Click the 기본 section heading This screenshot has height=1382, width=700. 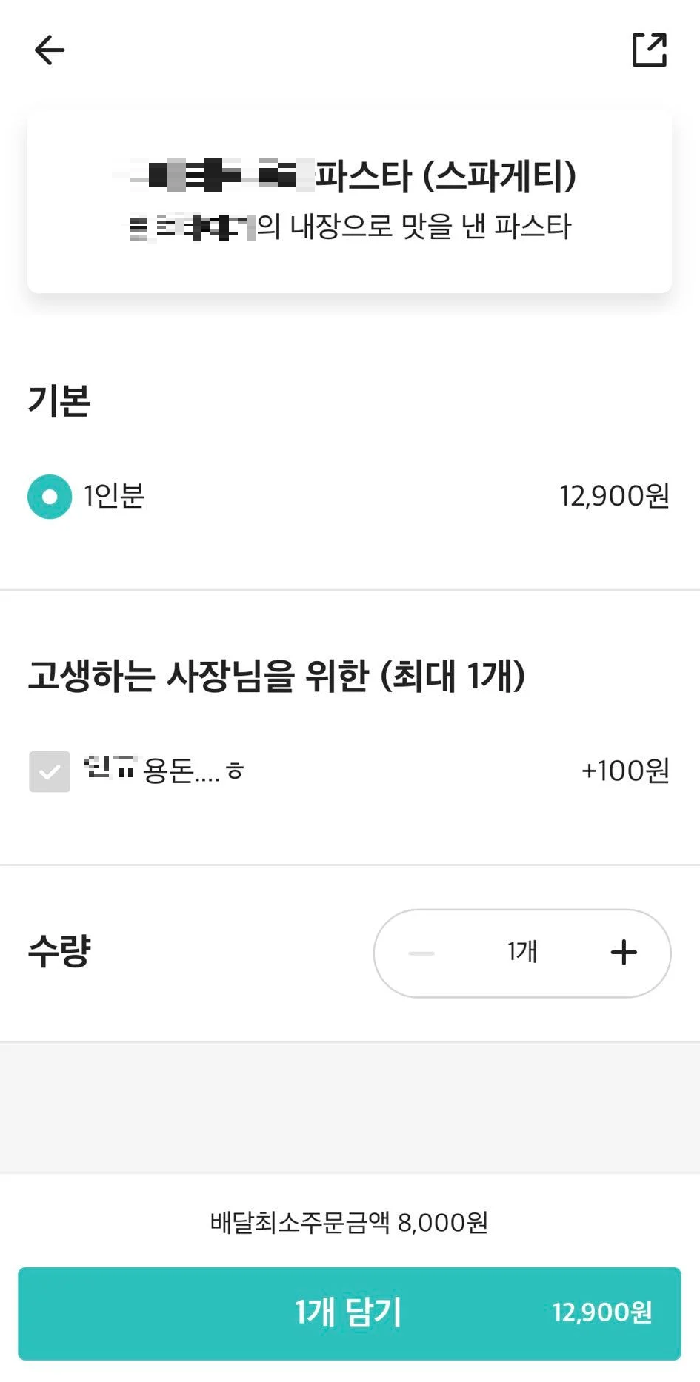59,402
